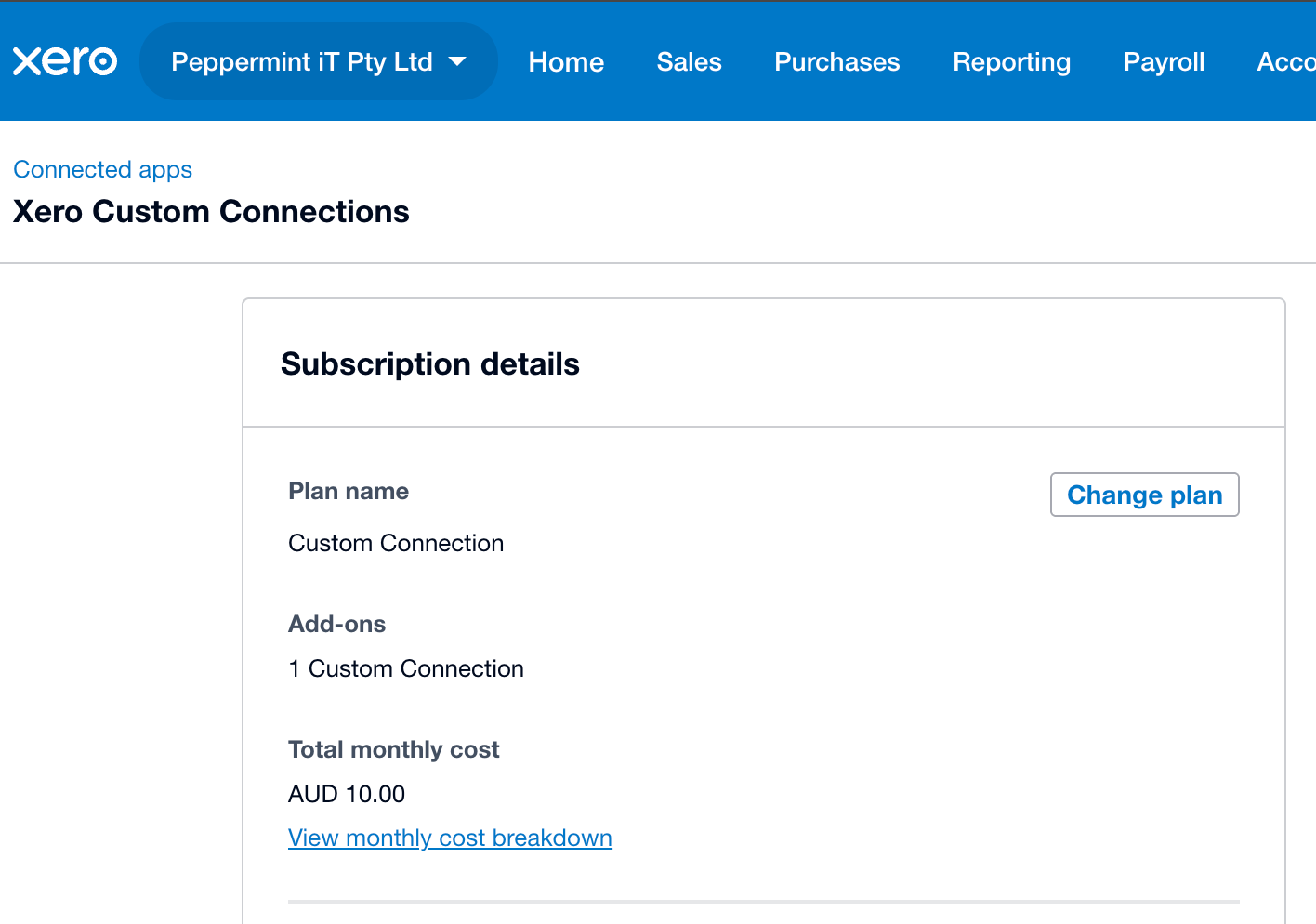This screenshot has height=924, width=1316.
Task: Click the Subscription details heading
Action: (429, 363)
